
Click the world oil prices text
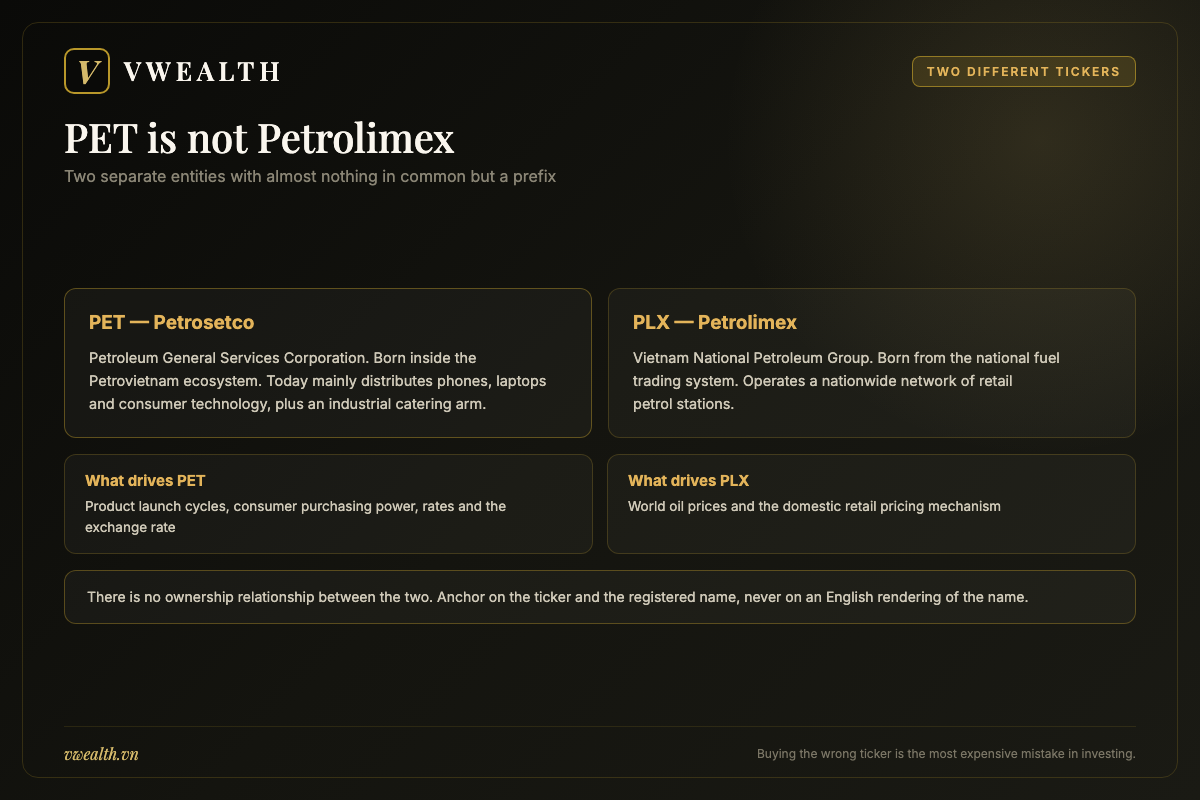[814, 506]
